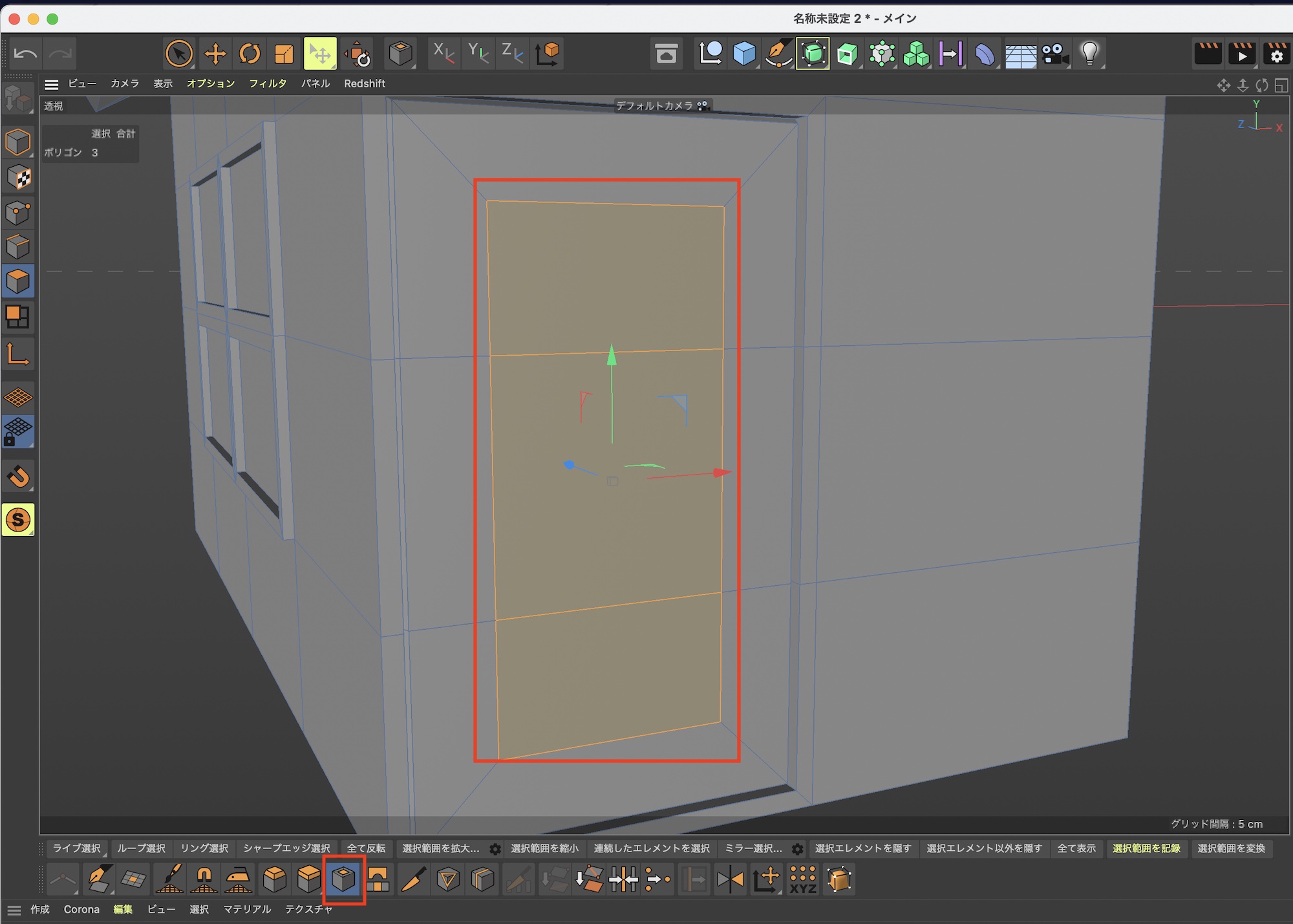Click the ループ選択 button
This screenshot has height=924, width=1293.
pos(141,848)
